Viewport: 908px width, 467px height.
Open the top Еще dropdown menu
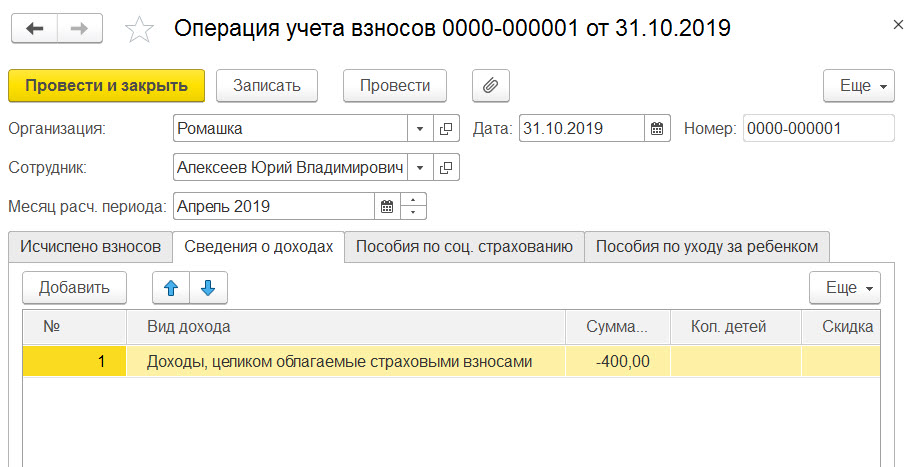tap(859, 86)
